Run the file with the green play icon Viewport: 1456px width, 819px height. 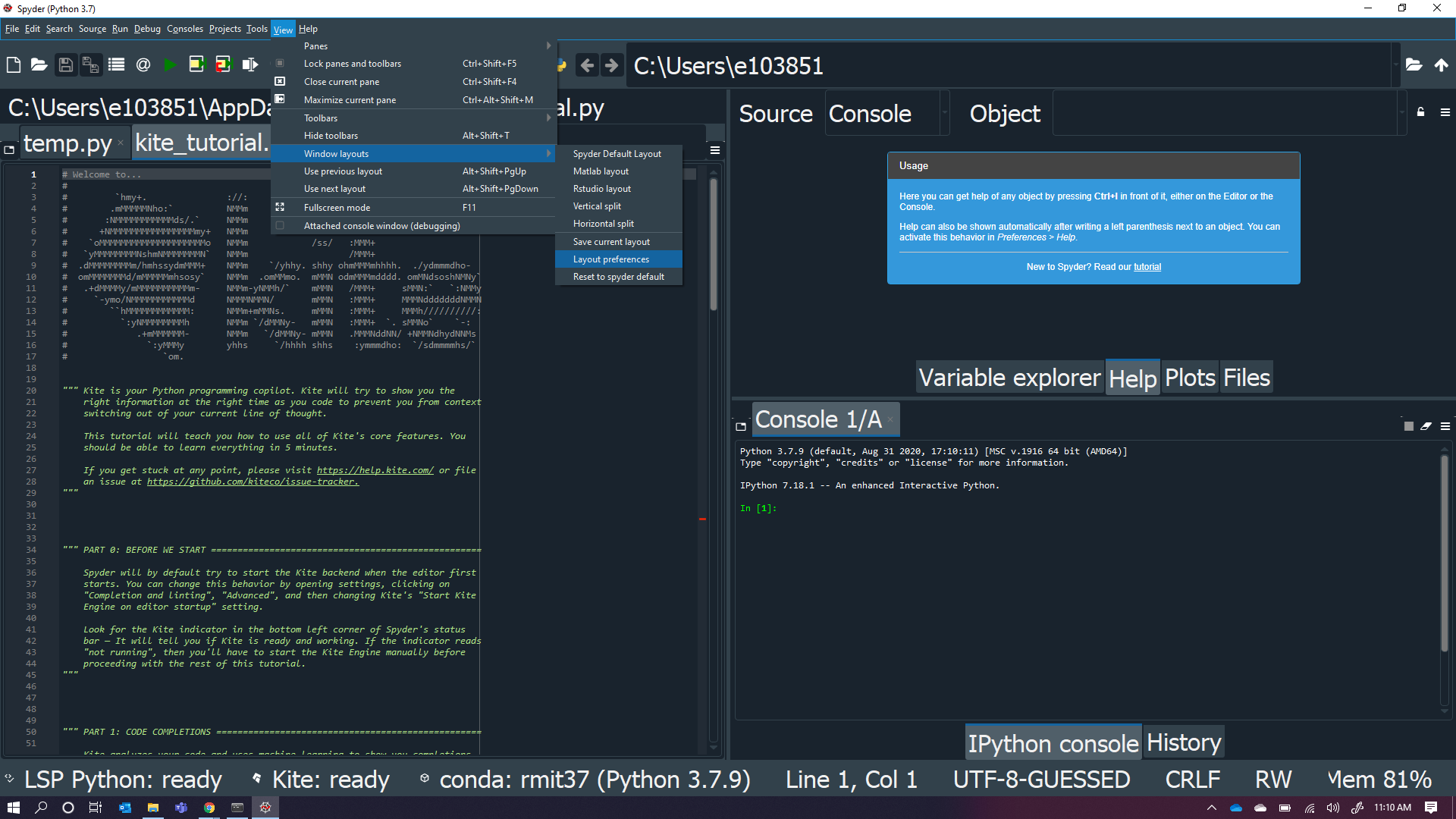point(170,65)
